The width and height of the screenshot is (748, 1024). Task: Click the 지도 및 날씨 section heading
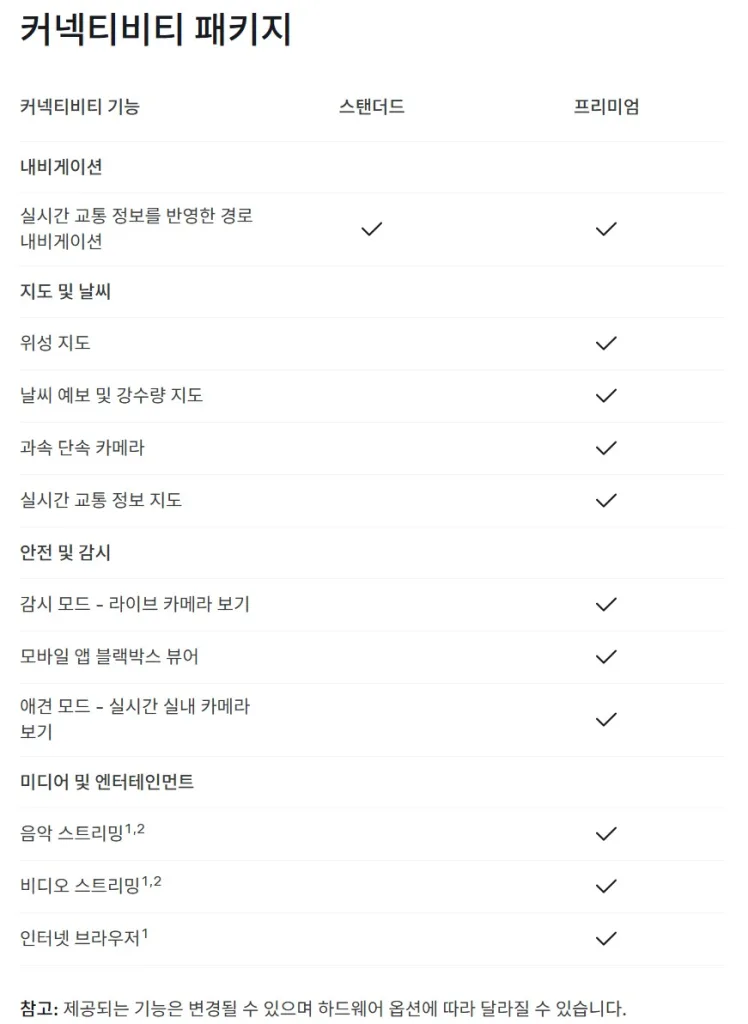click(x=65, y=292)
